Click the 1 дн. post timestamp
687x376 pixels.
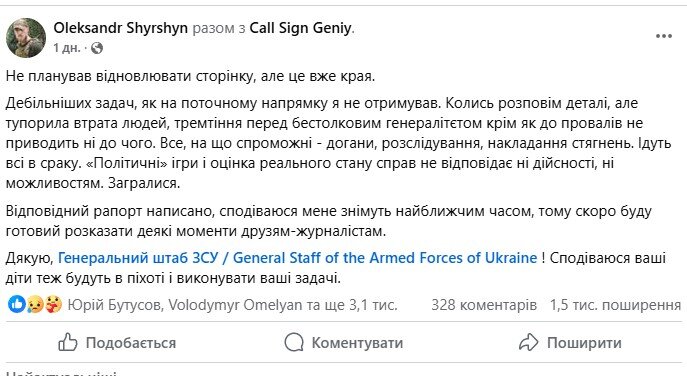coord(67,48)
